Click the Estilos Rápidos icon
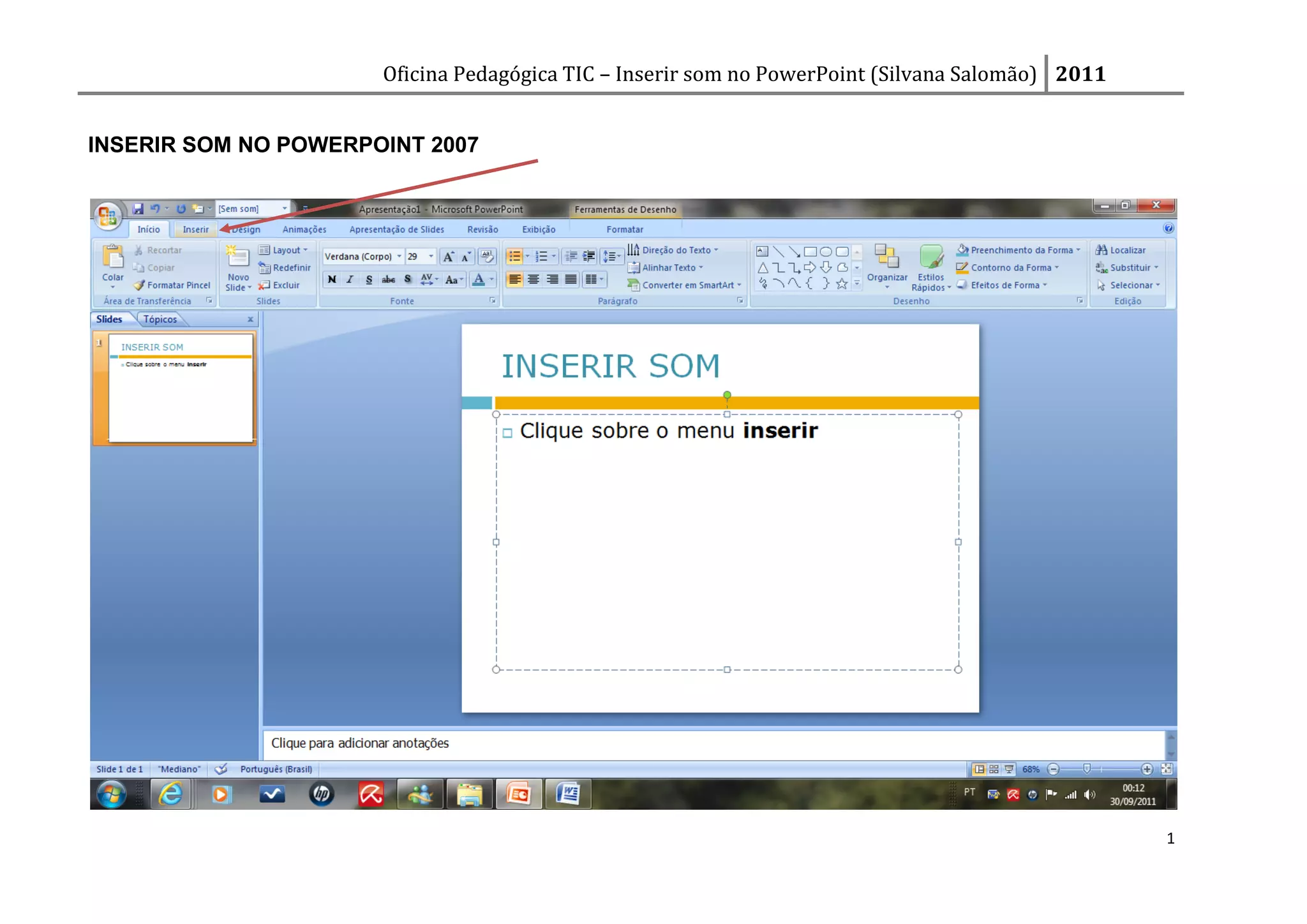The width and height of the screenshot is (1307, 924). point(931,257)
